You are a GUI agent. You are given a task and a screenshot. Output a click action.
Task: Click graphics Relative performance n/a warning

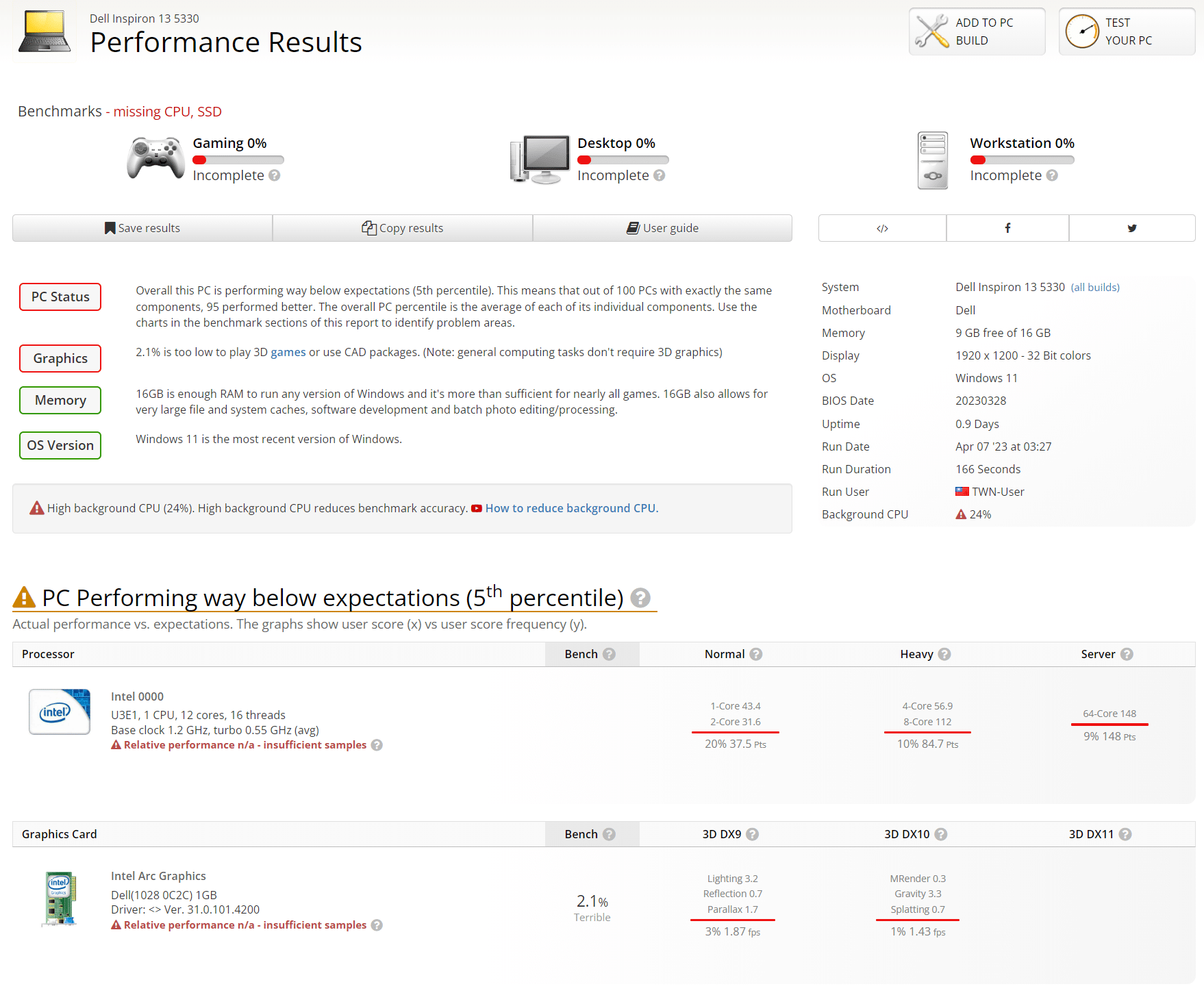click(x=239, y=925)
